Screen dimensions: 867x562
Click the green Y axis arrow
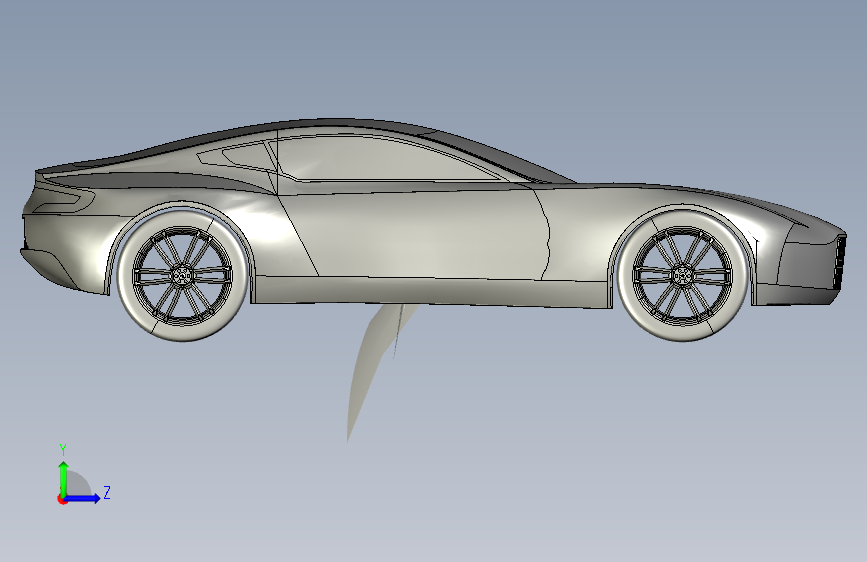pyautogui.click(x=64, y=478)
